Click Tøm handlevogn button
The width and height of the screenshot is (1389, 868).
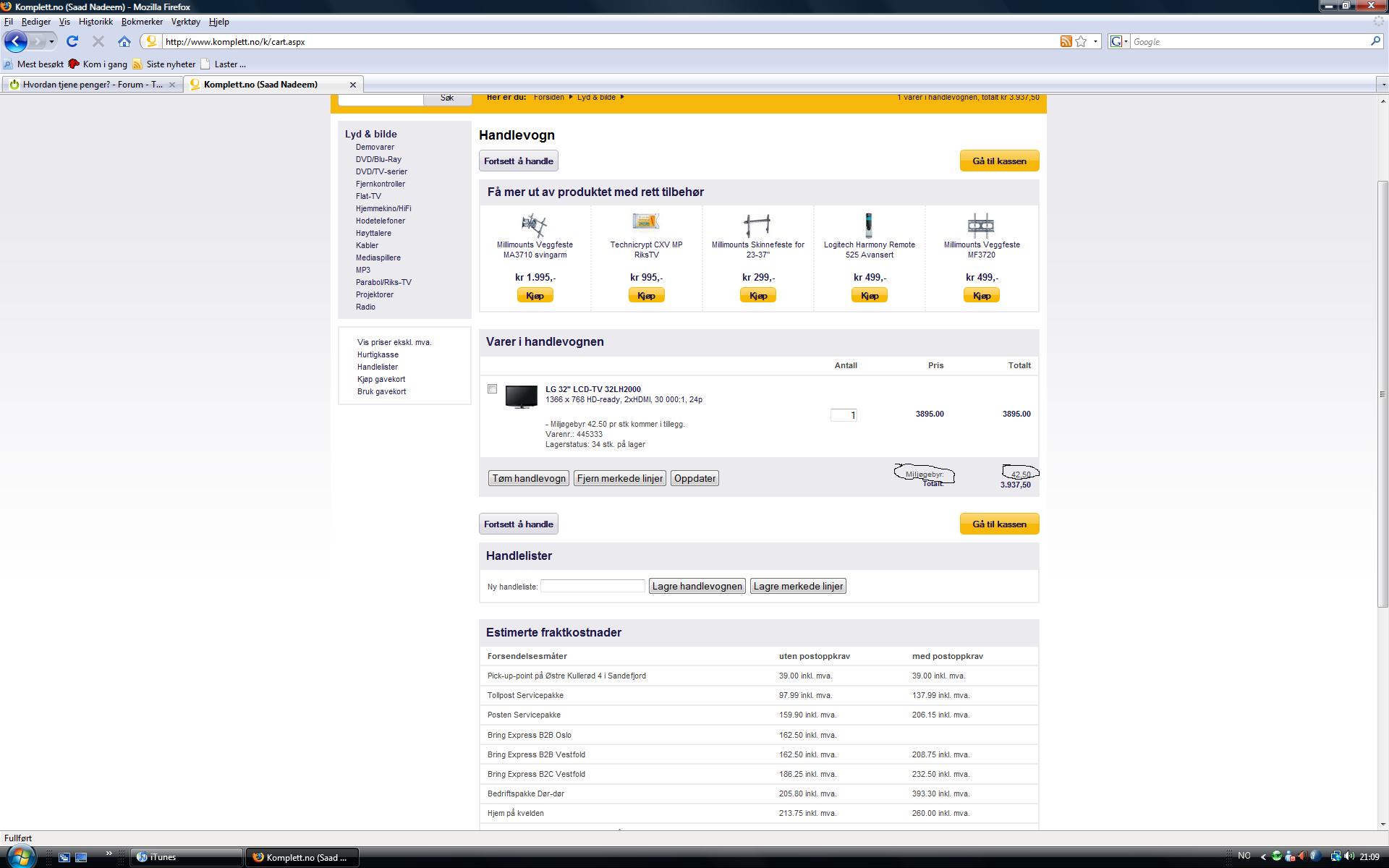click(x=528, y=478)
